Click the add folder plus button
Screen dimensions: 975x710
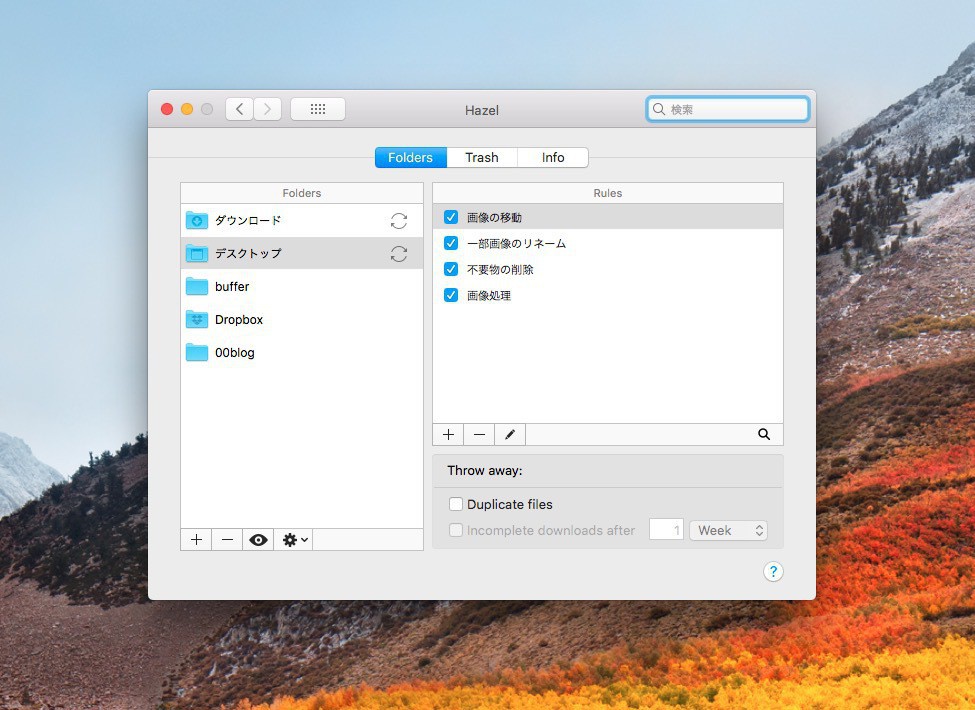196,540
